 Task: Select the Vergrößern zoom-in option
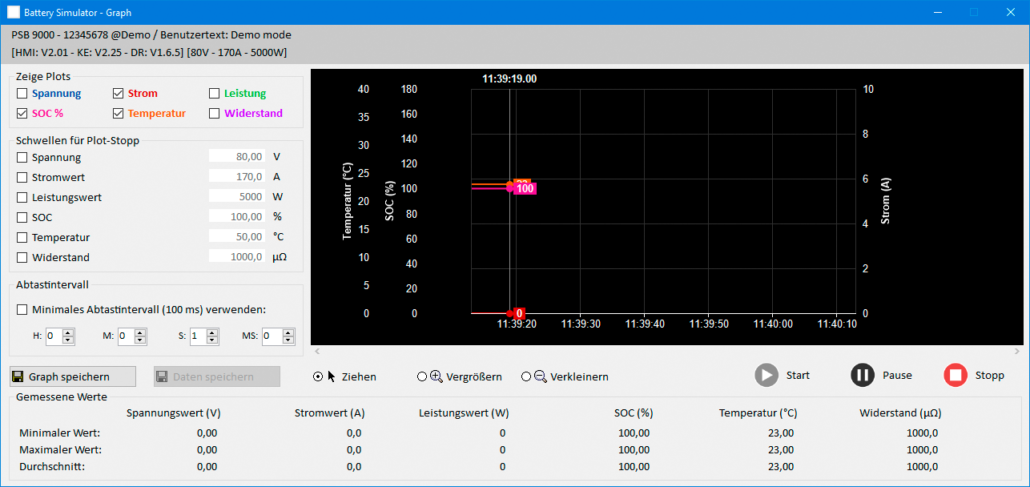point(422,377)
